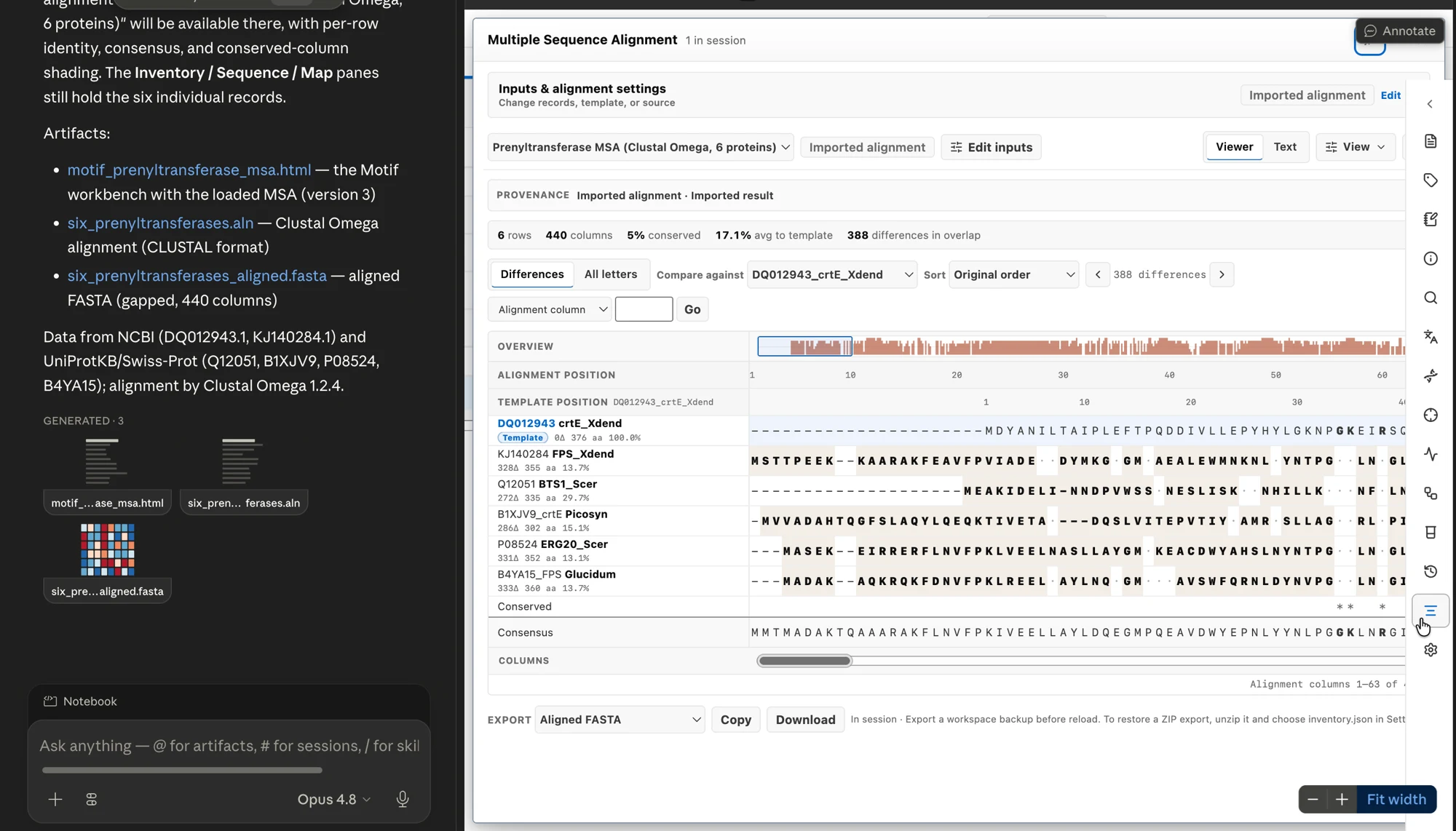
Task: Click the plus attach icon in chat box
Action: click(55, 800)
